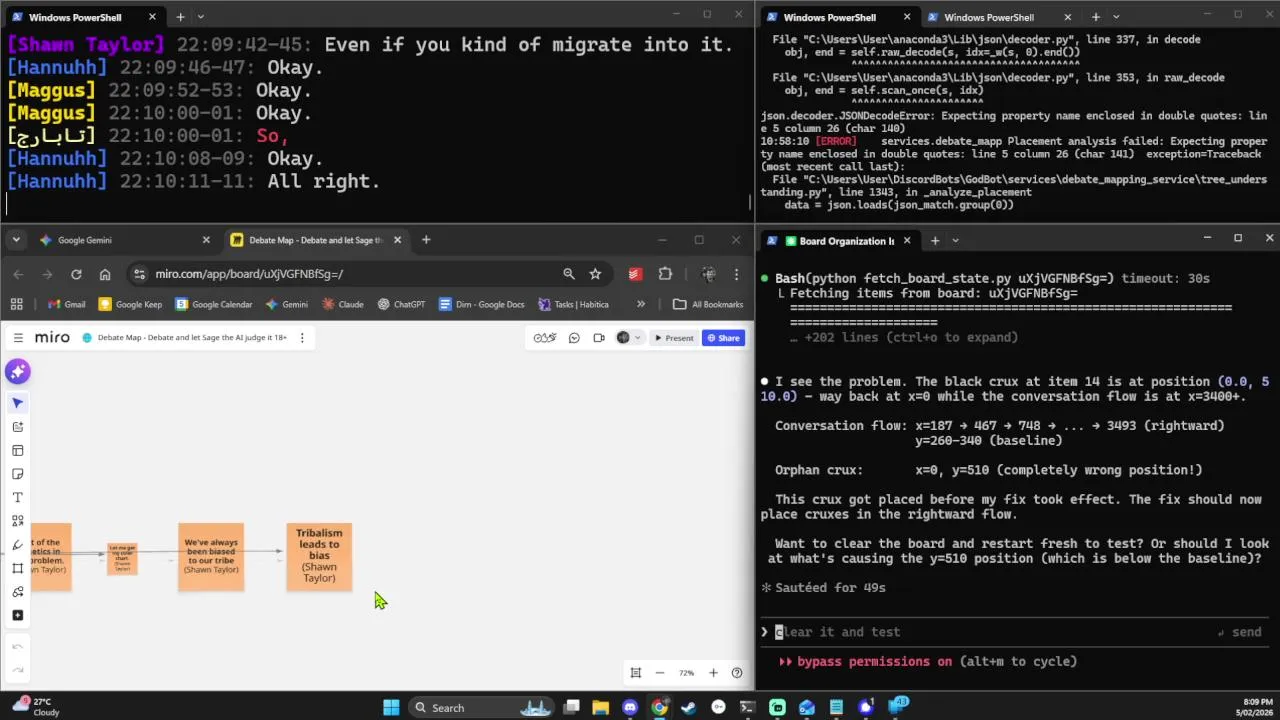
Task: Switch to second Windows PowerShell tab on right
Action: (999, 17)
